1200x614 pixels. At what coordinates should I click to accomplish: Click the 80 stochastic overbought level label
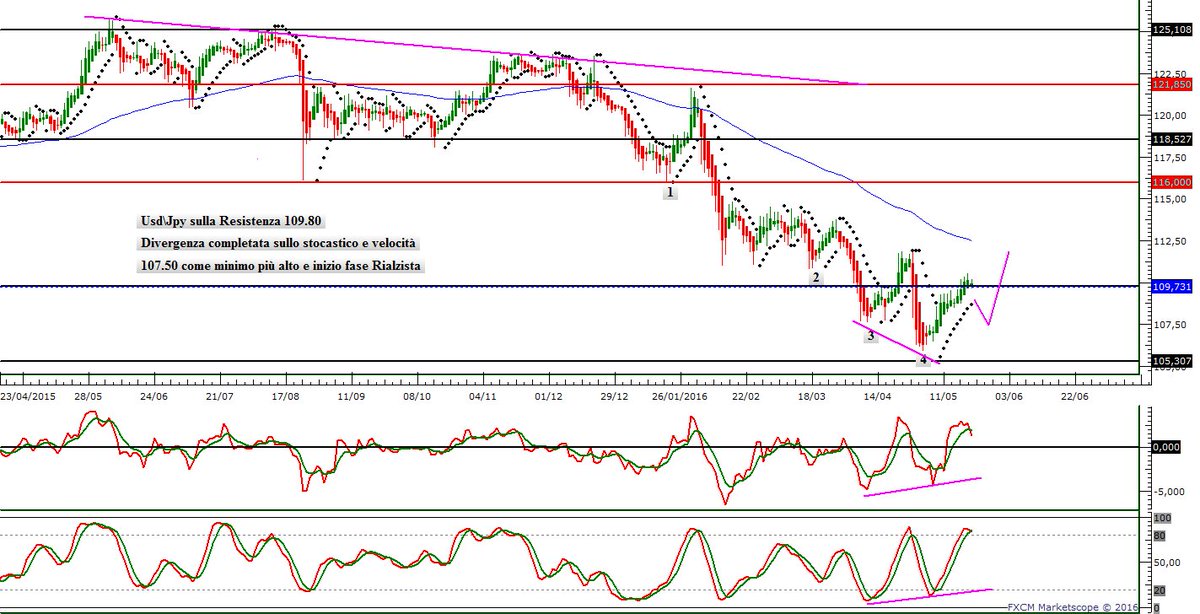[1160, 536]
